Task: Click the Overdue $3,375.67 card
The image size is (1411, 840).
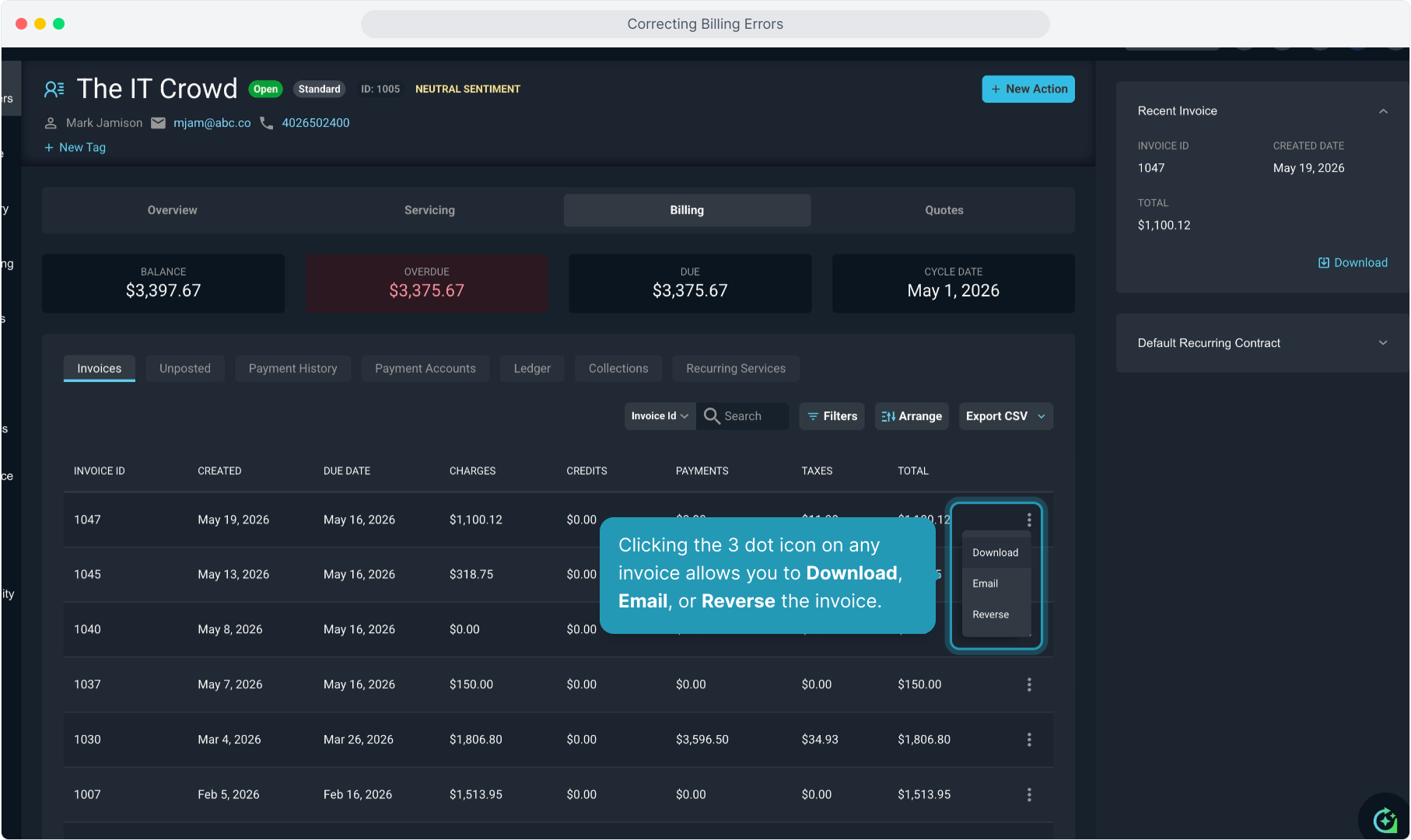Action: pos(427,284)
